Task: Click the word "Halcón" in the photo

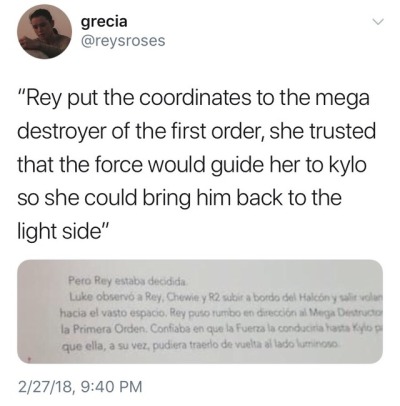Action: (x=314, y=296)
